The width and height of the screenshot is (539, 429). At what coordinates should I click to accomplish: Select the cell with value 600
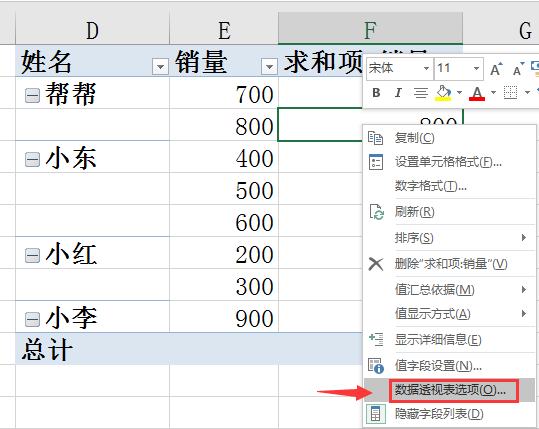pos(224,221)
